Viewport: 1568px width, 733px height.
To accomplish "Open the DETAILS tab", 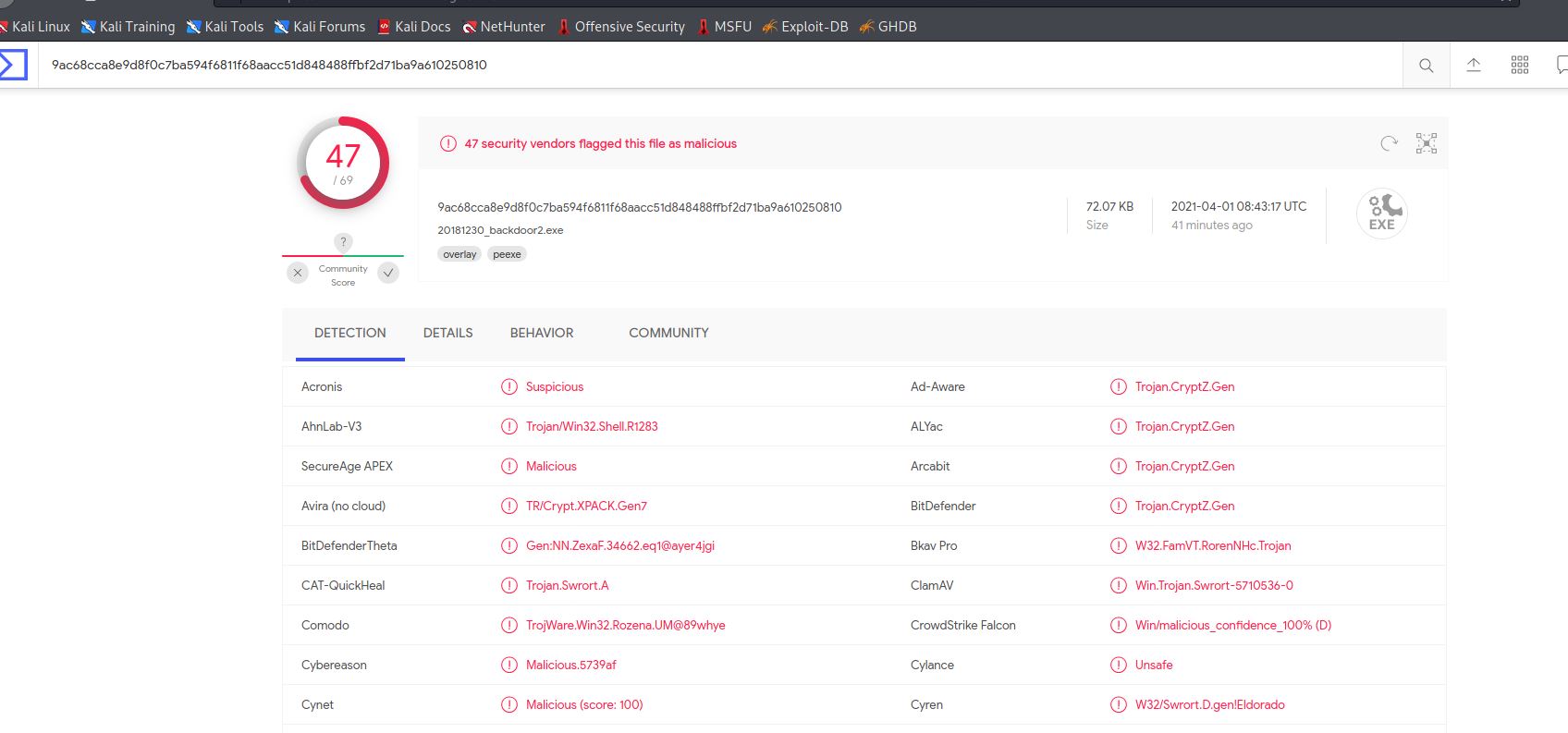I will [x=448, y=333].
